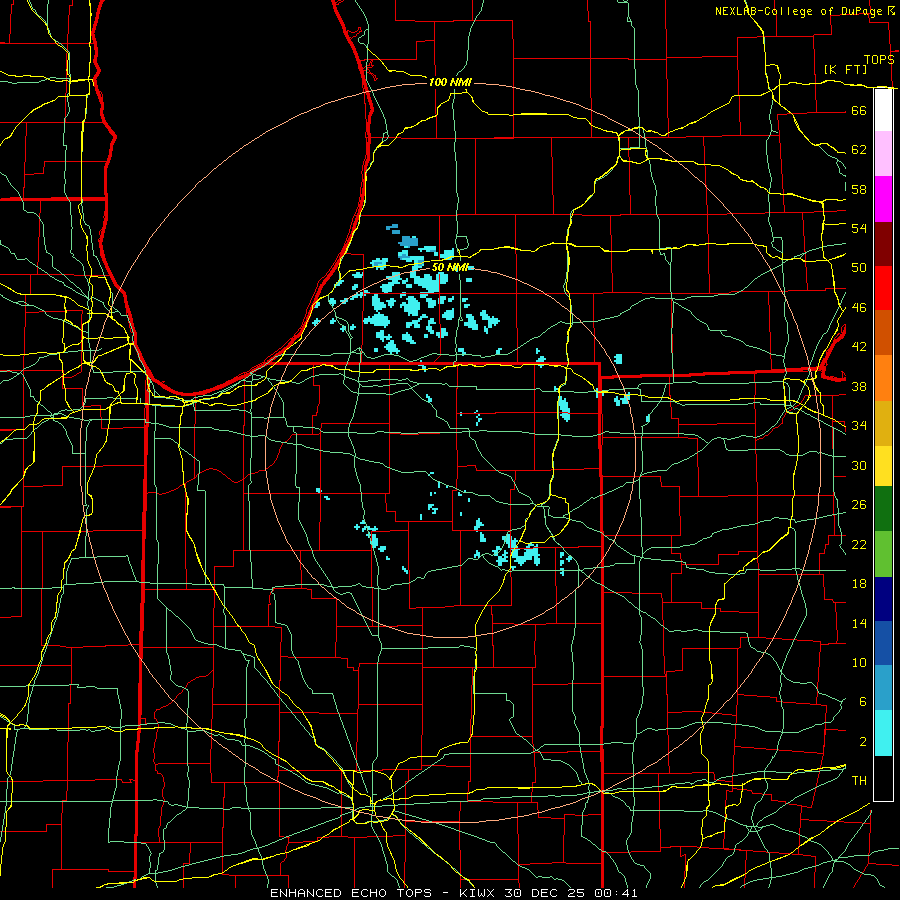Click the 50 legend value
Screen dimensions: 900x900
(859, 268)
